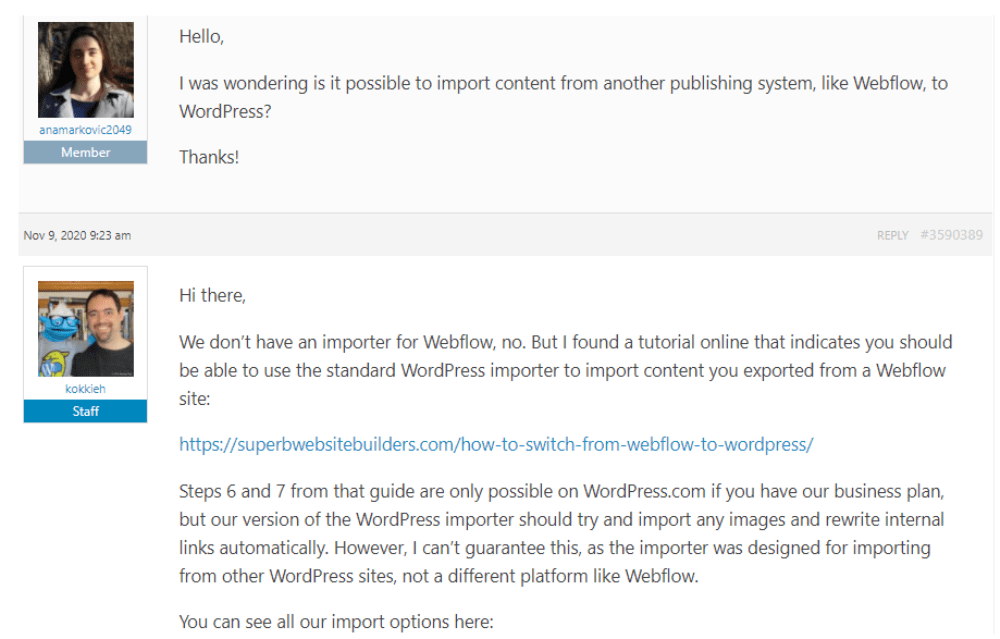Click the line starting "from other WordPress sites"
The image size is (1000, 639).
(439, 577)
